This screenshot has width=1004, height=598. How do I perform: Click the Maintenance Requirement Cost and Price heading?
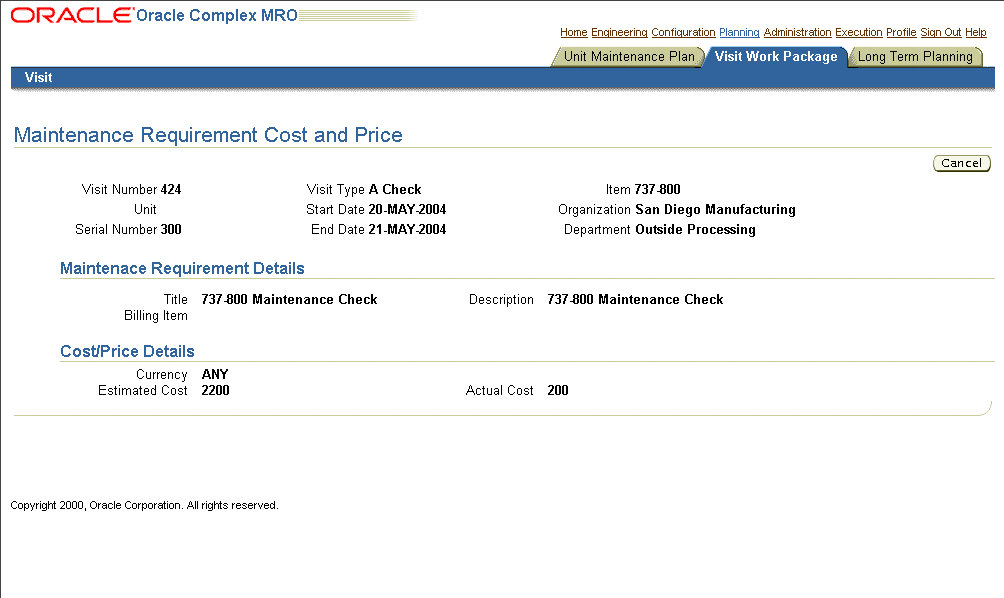(x=208, y=135)
